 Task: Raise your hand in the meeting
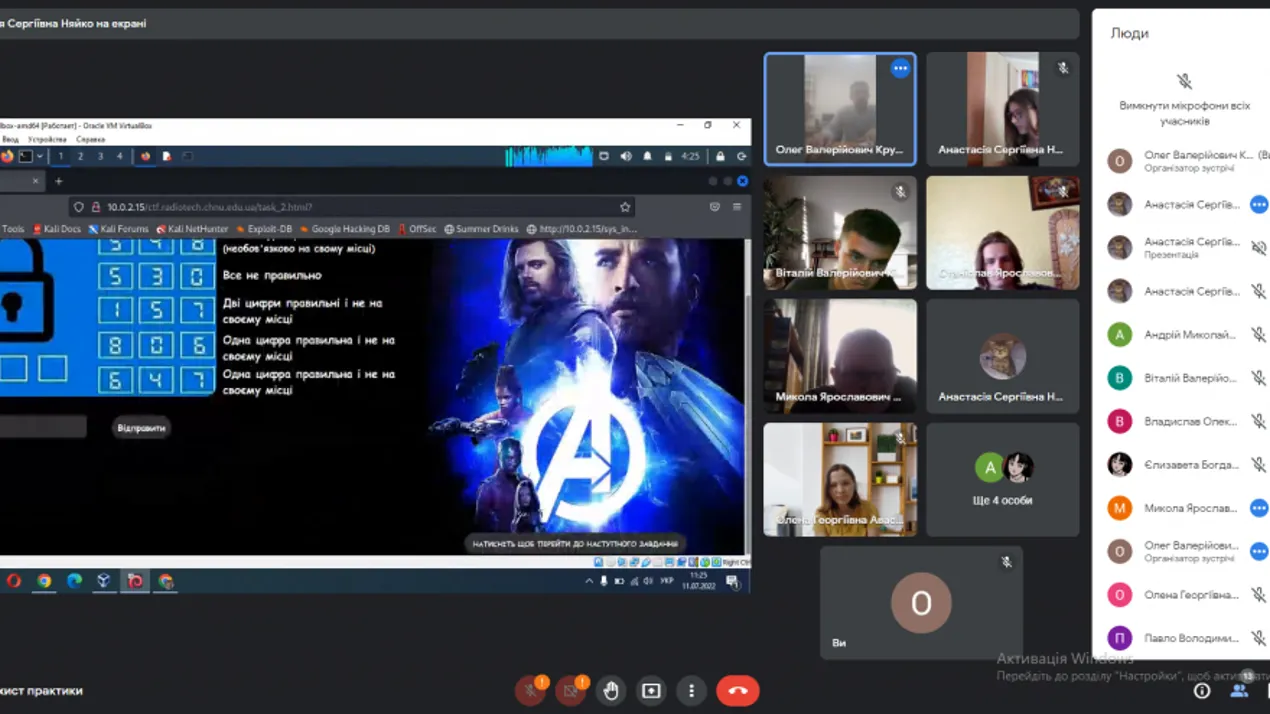point(611,691)
